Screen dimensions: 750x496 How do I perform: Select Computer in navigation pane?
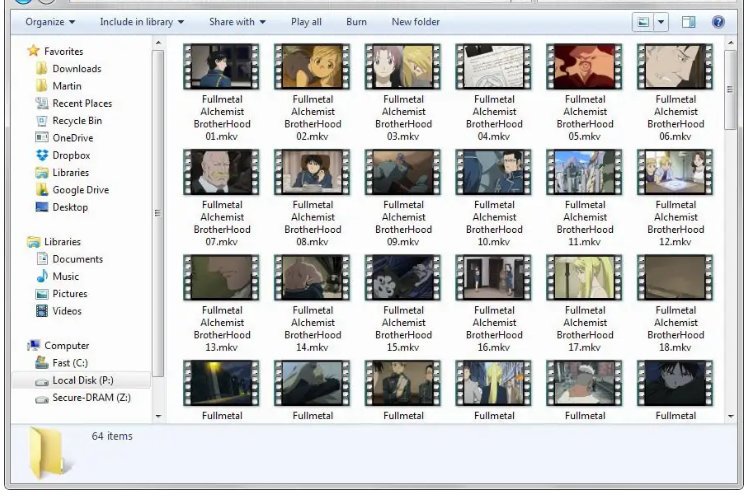66,345
